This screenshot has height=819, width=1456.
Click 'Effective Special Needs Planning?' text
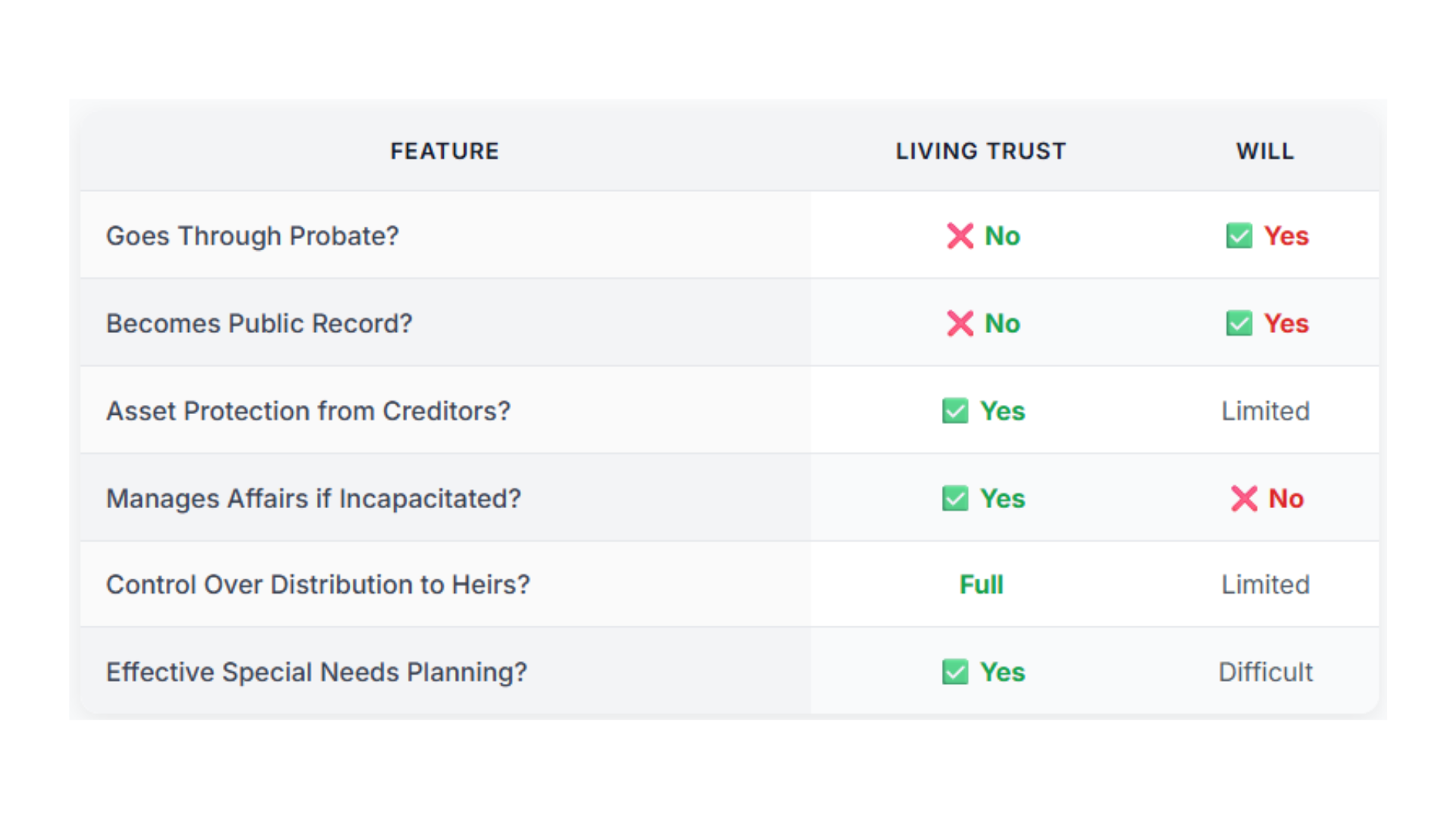point(317,672)
